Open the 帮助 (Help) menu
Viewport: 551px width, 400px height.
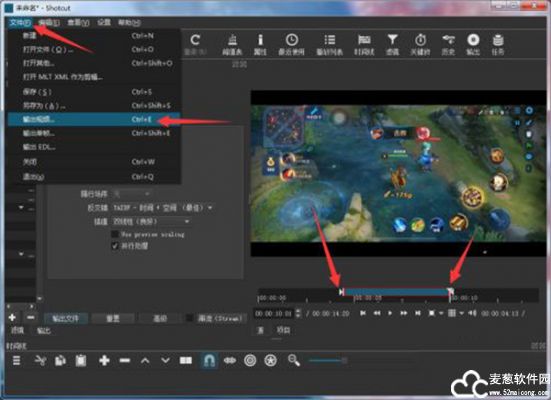click(x=129, y=23)
